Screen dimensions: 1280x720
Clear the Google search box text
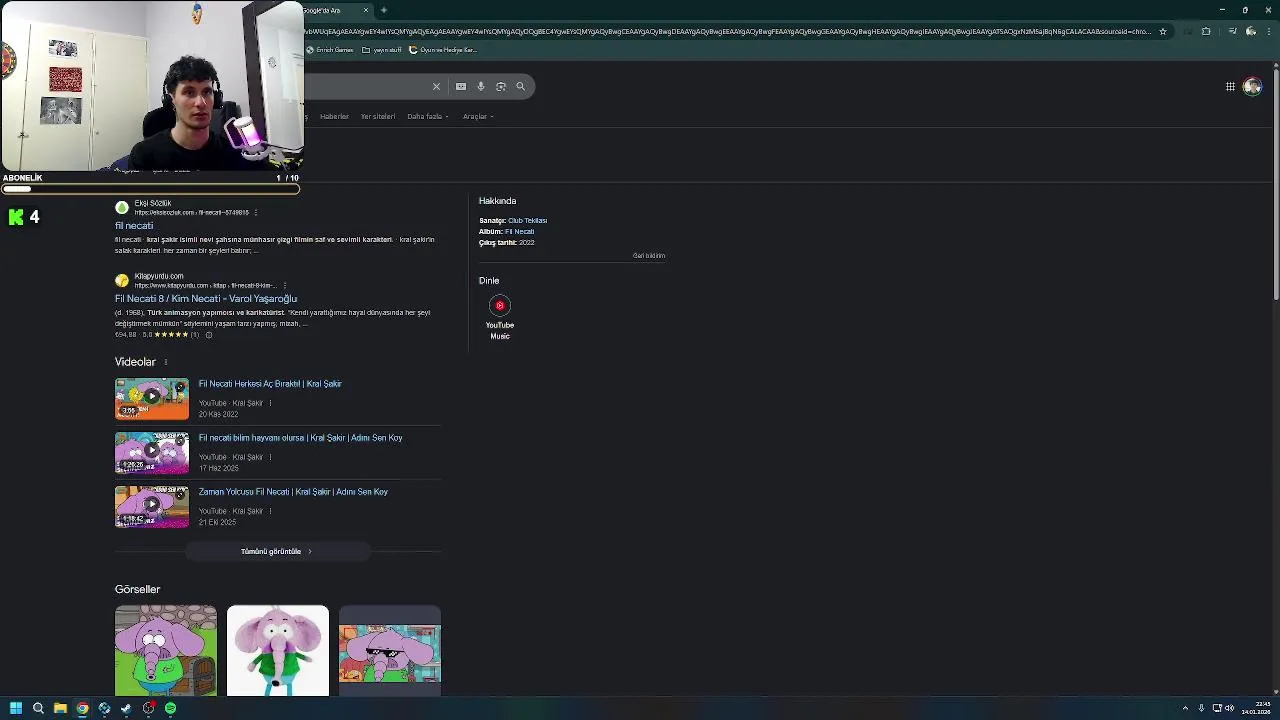436,87
